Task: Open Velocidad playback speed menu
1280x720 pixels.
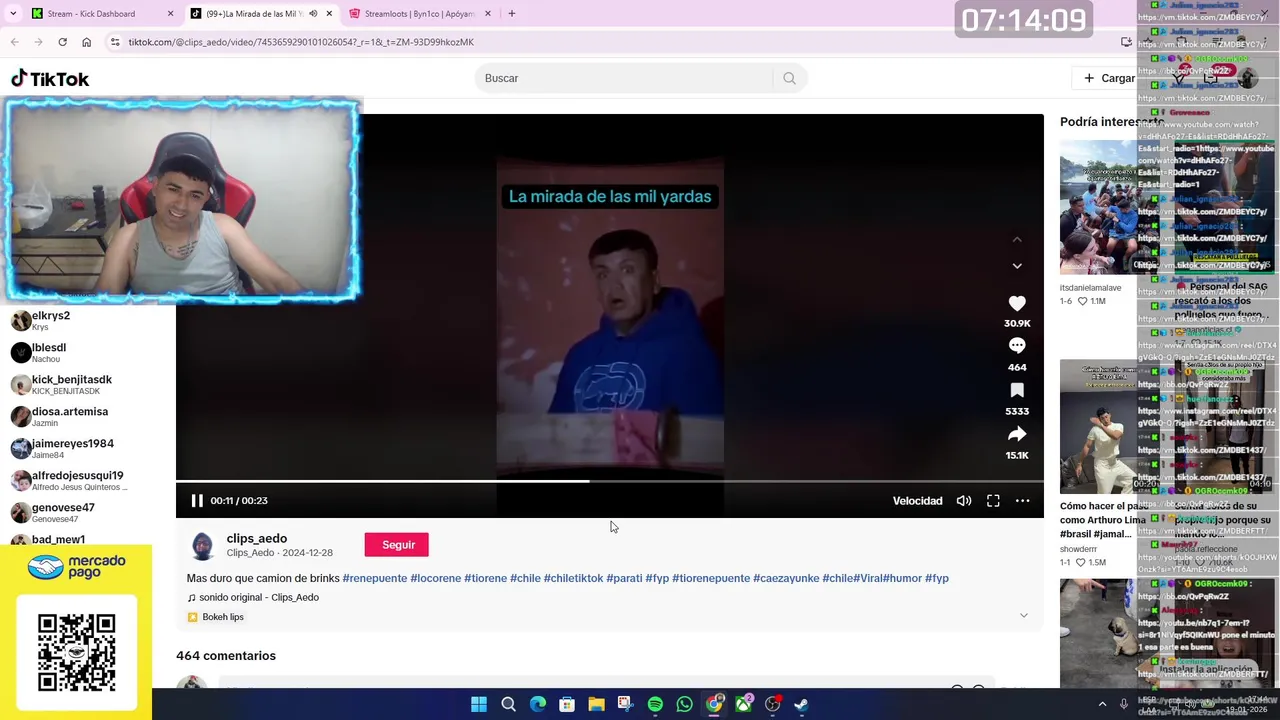Action: pos(917,501)
